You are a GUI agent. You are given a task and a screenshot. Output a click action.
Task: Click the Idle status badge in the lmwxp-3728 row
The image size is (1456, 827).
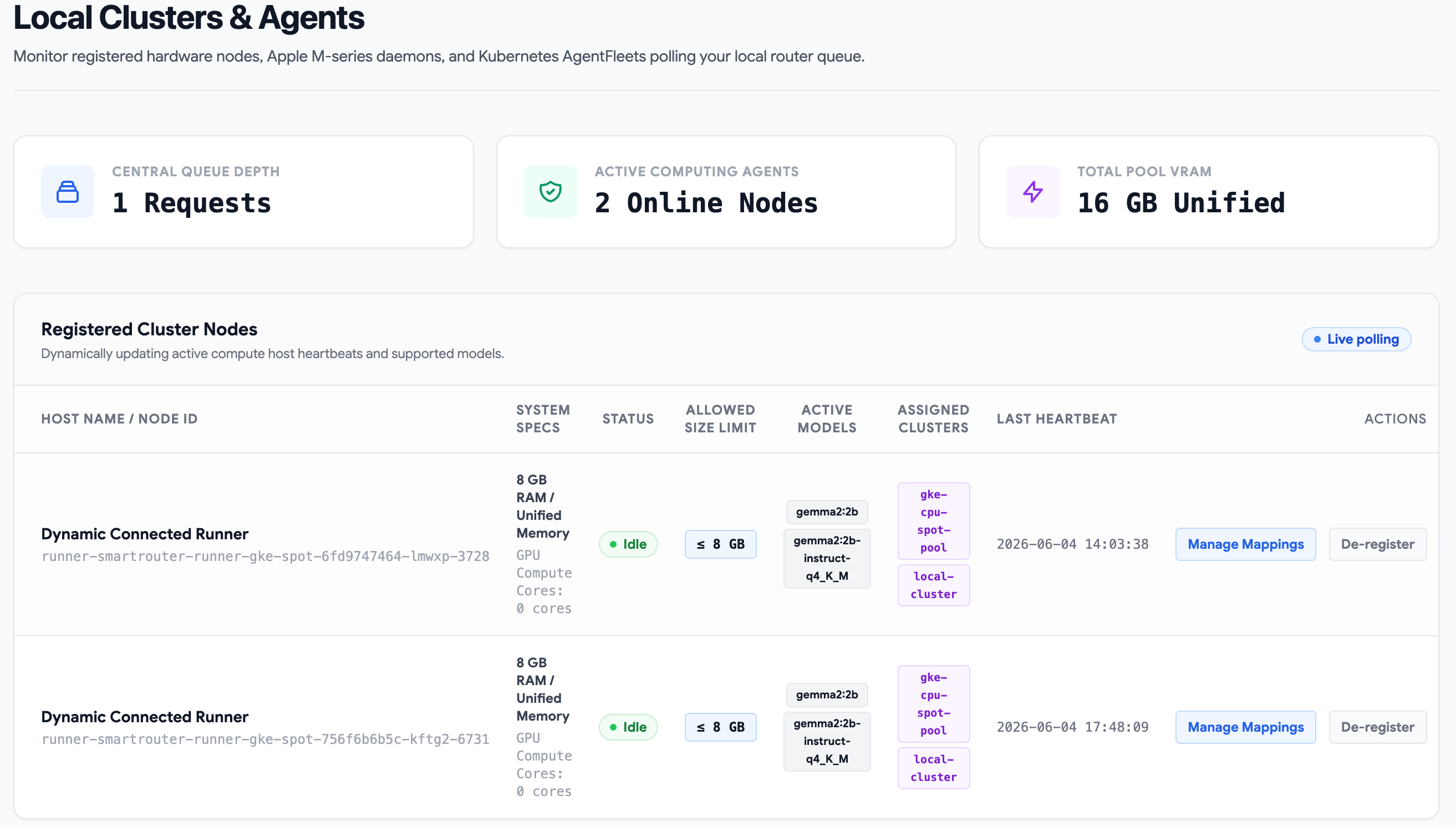click(628, 544)
